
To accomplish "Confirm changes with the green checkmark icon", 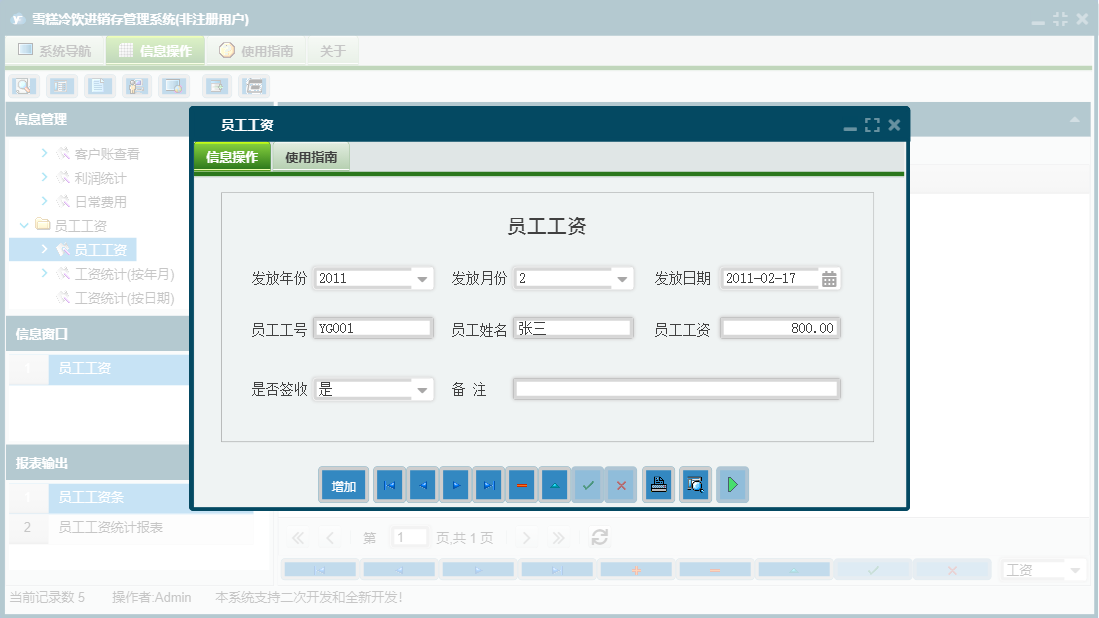I will 587,484.
